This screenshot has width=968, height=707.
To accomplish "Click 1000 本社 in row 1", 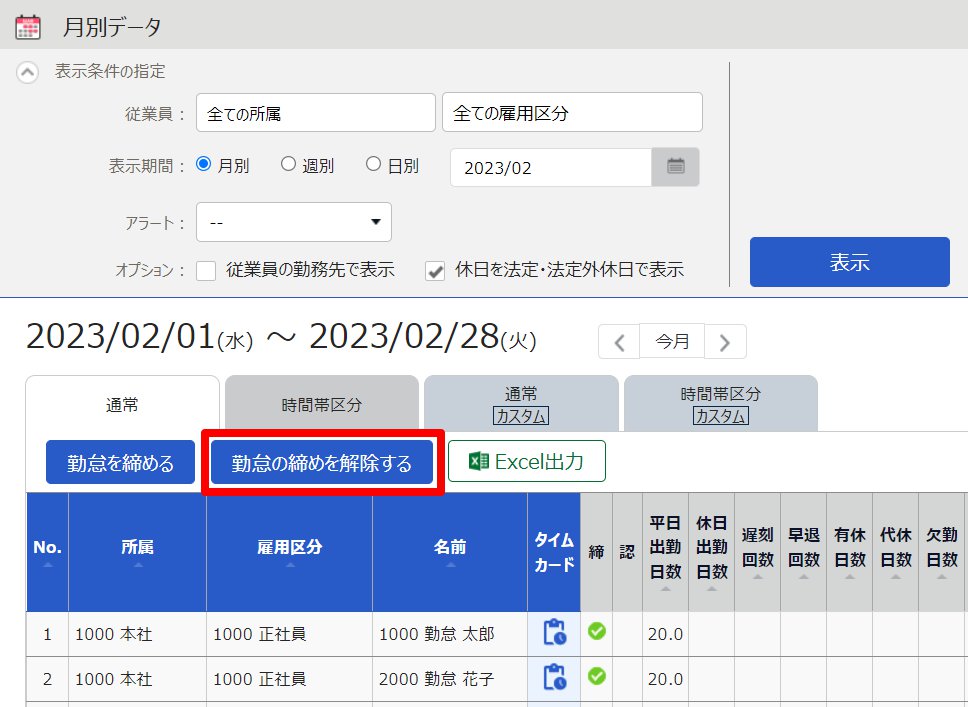I will [x=114, y=634].
